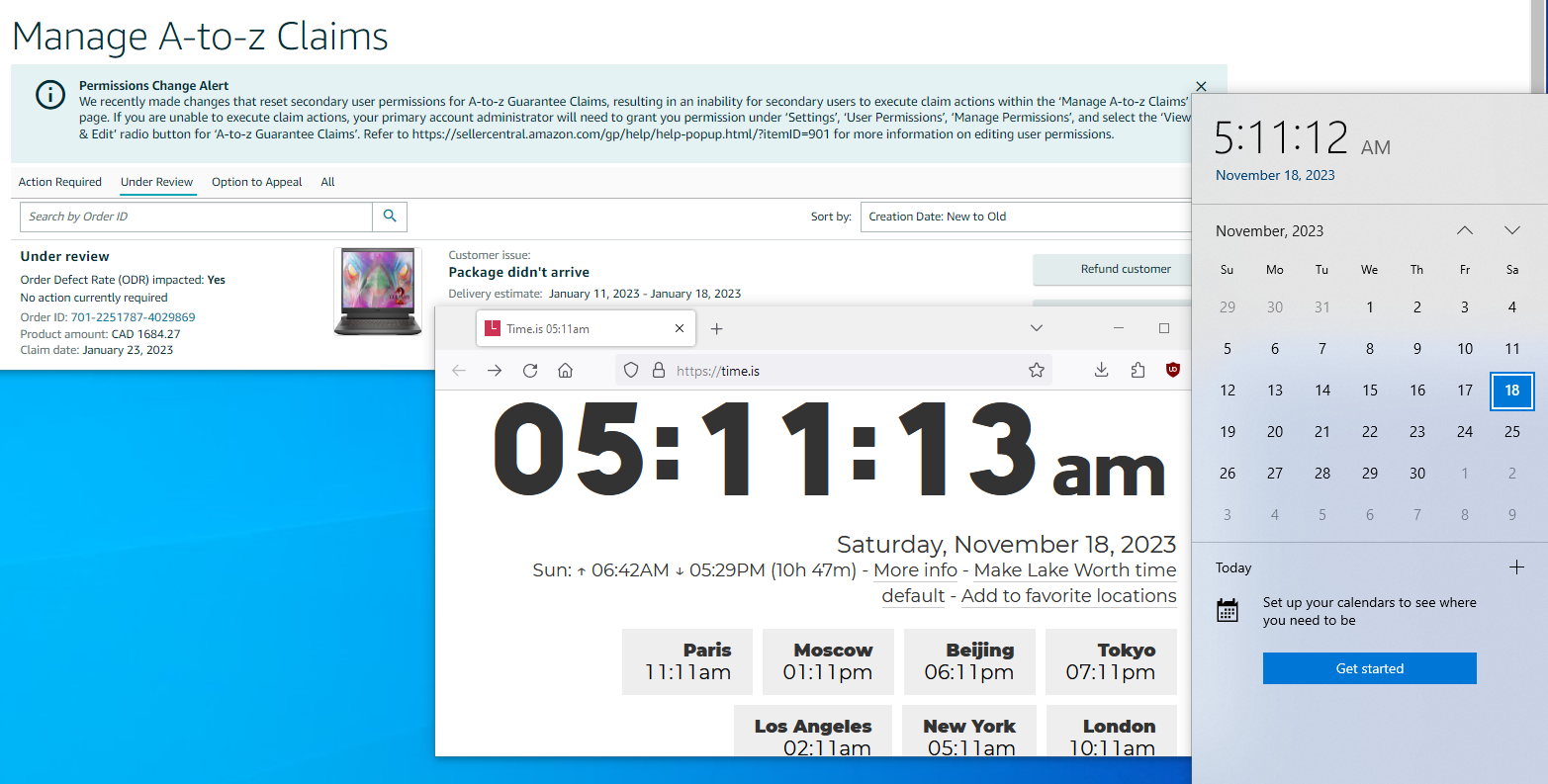The image size is (1548, 784).
Task: Click the padlock site security icon
Action: pos(658,371)
